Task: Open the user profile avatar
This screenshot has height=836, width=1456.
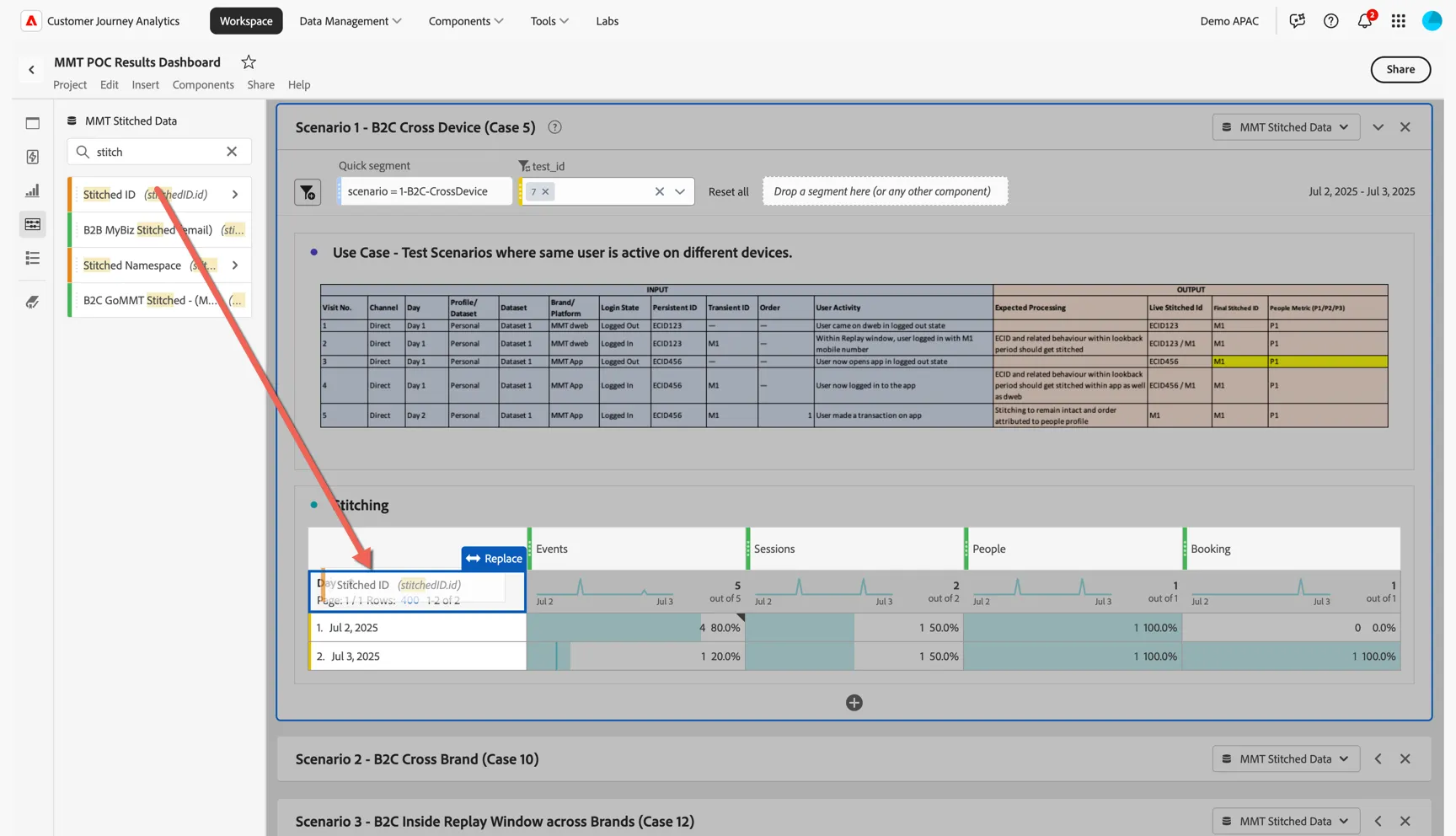Action: 1432,21
